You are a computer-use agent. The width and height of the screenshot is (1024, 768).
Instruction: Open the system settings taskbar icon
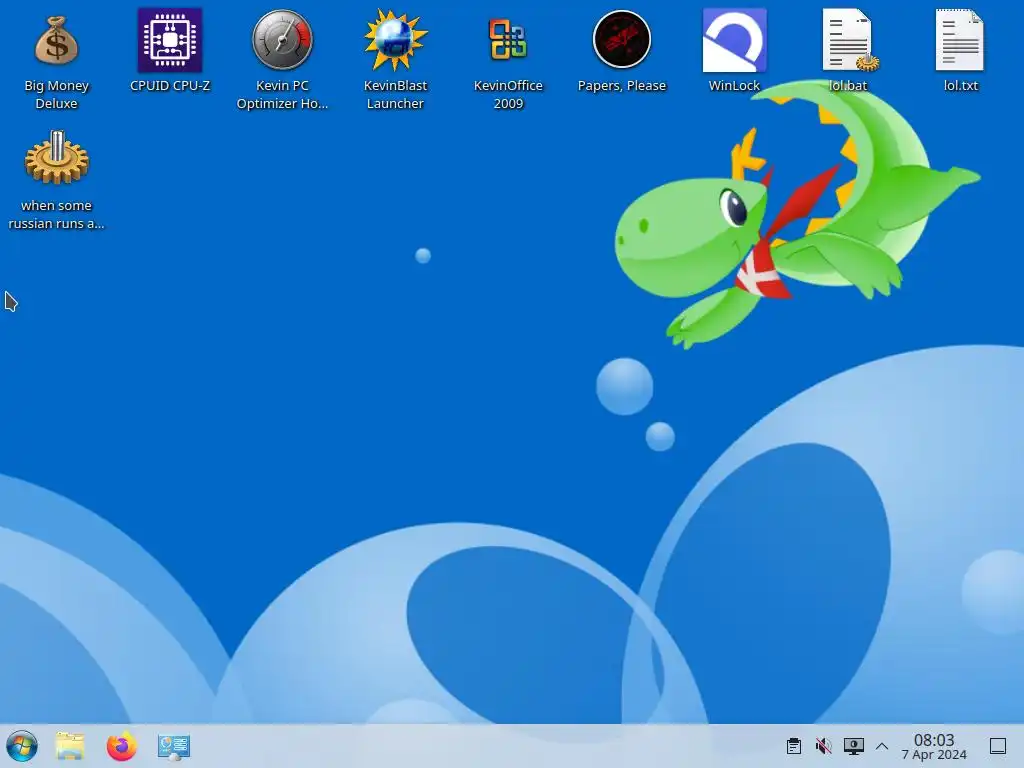pyautogui.click(x=174, y=746)
